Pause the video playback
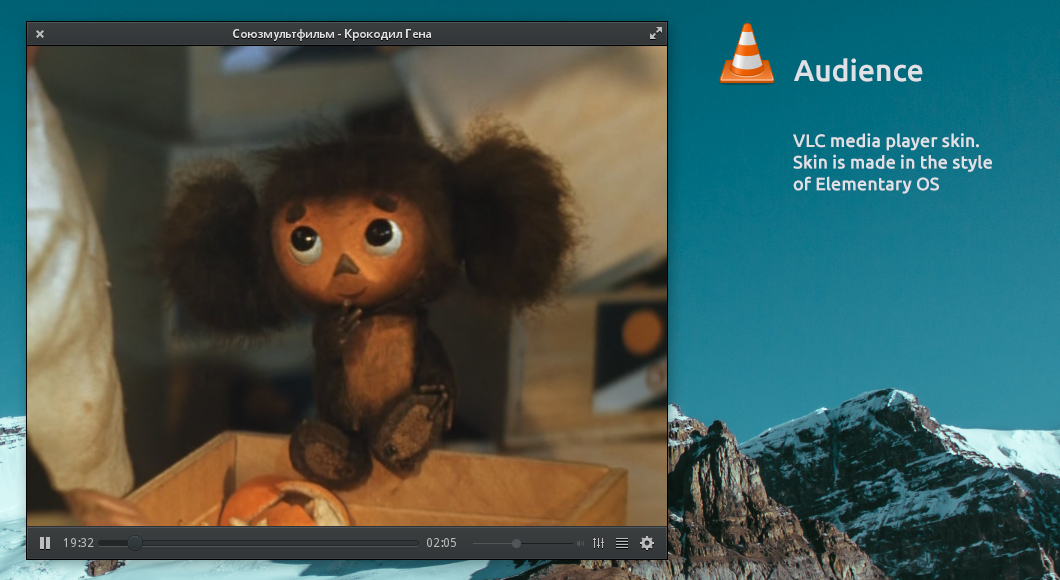 click(45, 543)
